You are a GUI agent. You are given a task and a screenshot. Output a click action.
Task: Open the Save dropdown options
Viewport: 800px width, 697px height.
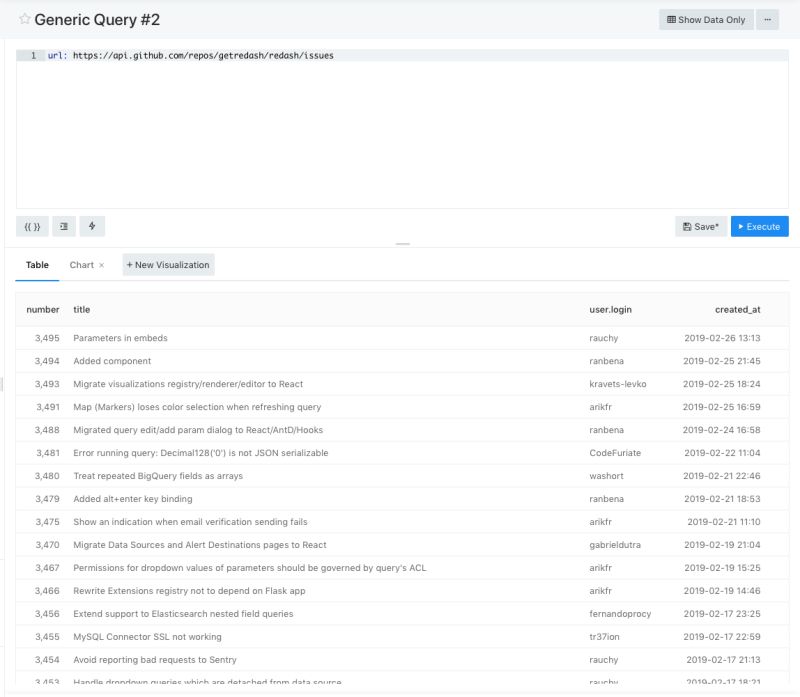click(715, 226)
